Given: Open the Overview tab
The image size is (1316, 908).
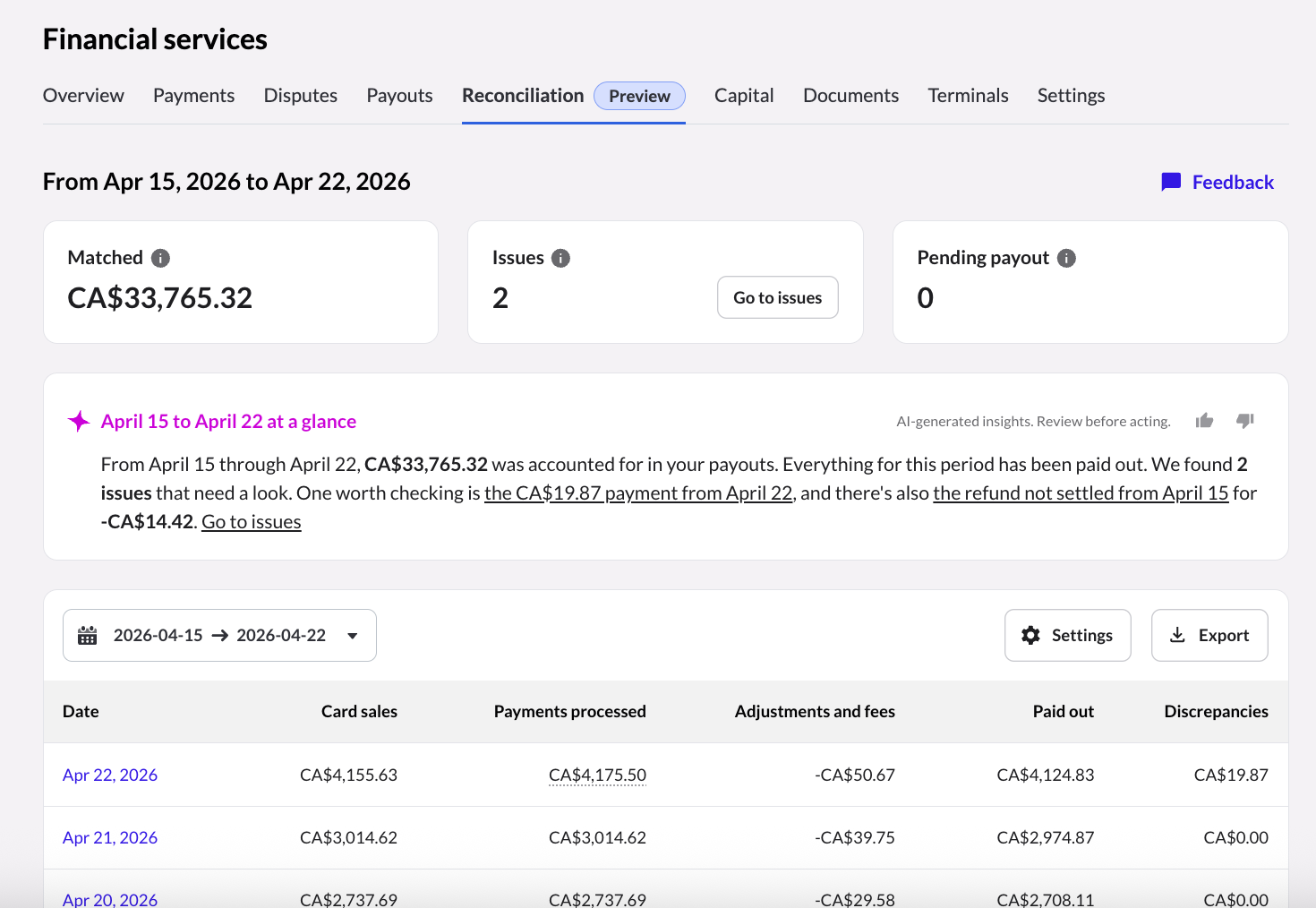Looking at the screenshot, I should (83, 96).
